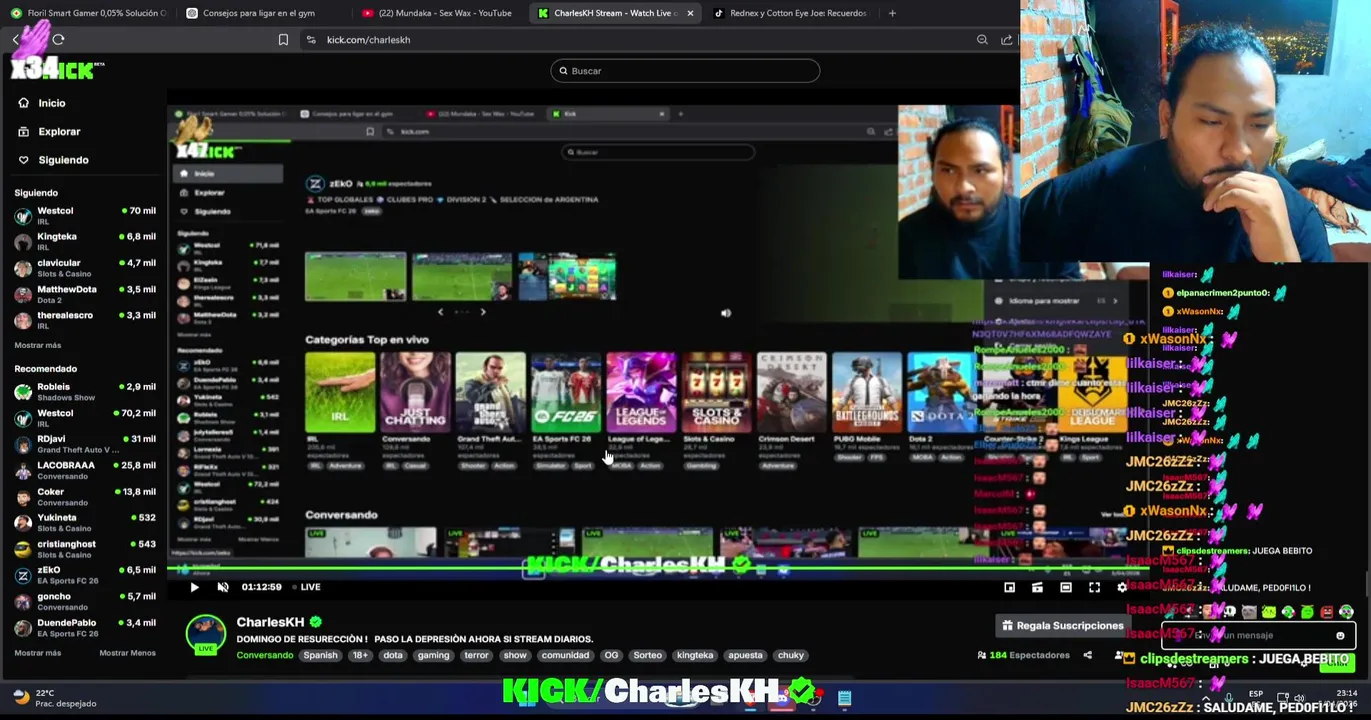Image resolution: width=1371 pixels, height=720 pixels.
Task: Open emoji picker in chat box
Action: [1340, 636]
